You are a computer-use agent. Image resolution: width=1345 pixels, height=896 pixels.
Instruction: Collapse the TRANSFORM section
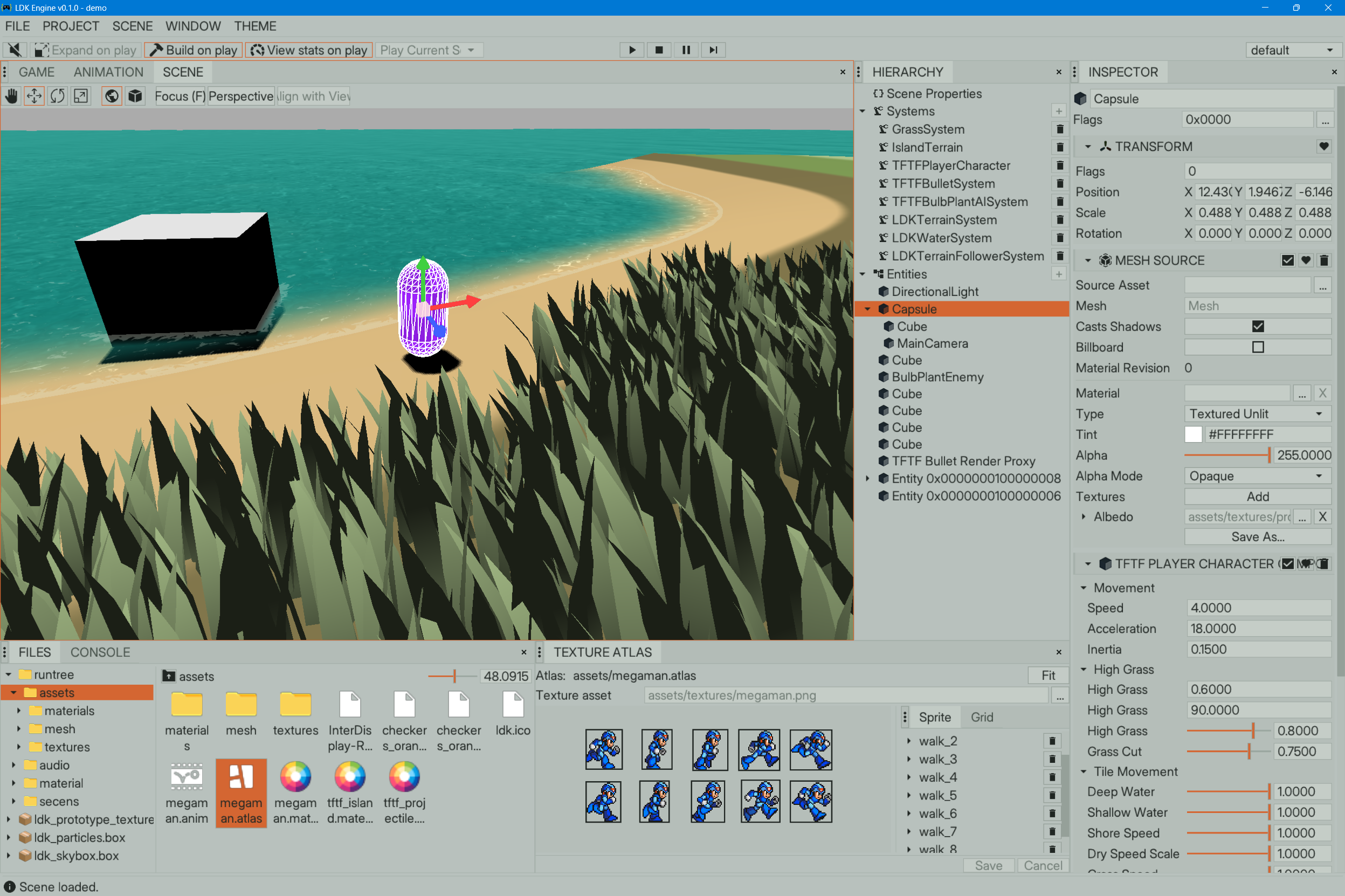pos(1088,147)
